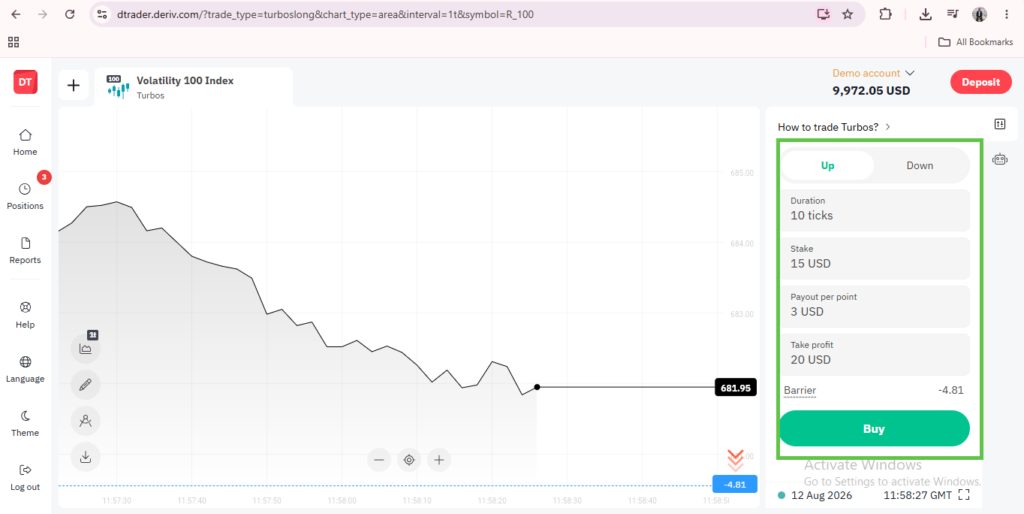Screen dimensions: 1024x514
Task: Expand the Demo account dropdown
Action: 873,73
